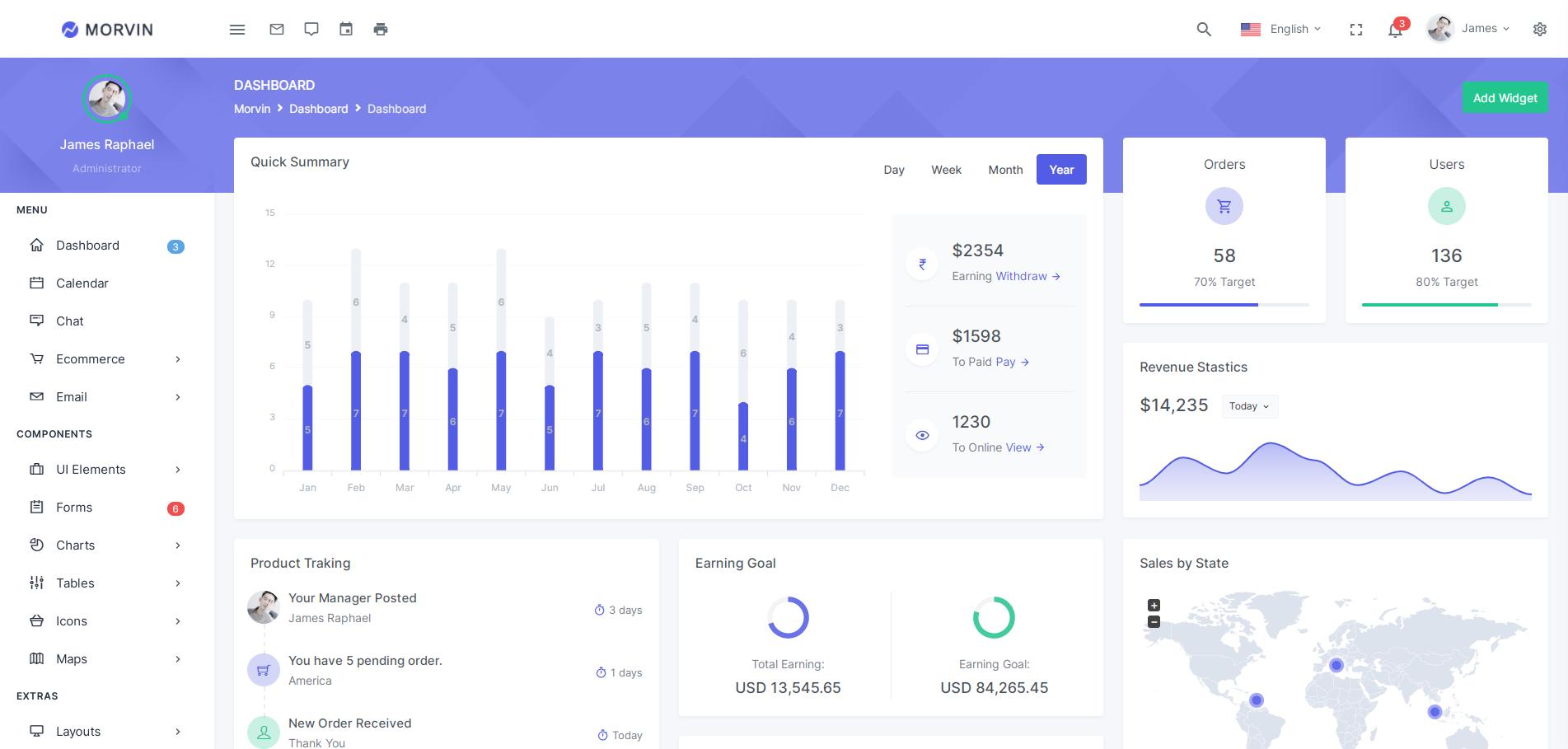
Task: Click the card icon beside $1598
Action: (923, 349)
